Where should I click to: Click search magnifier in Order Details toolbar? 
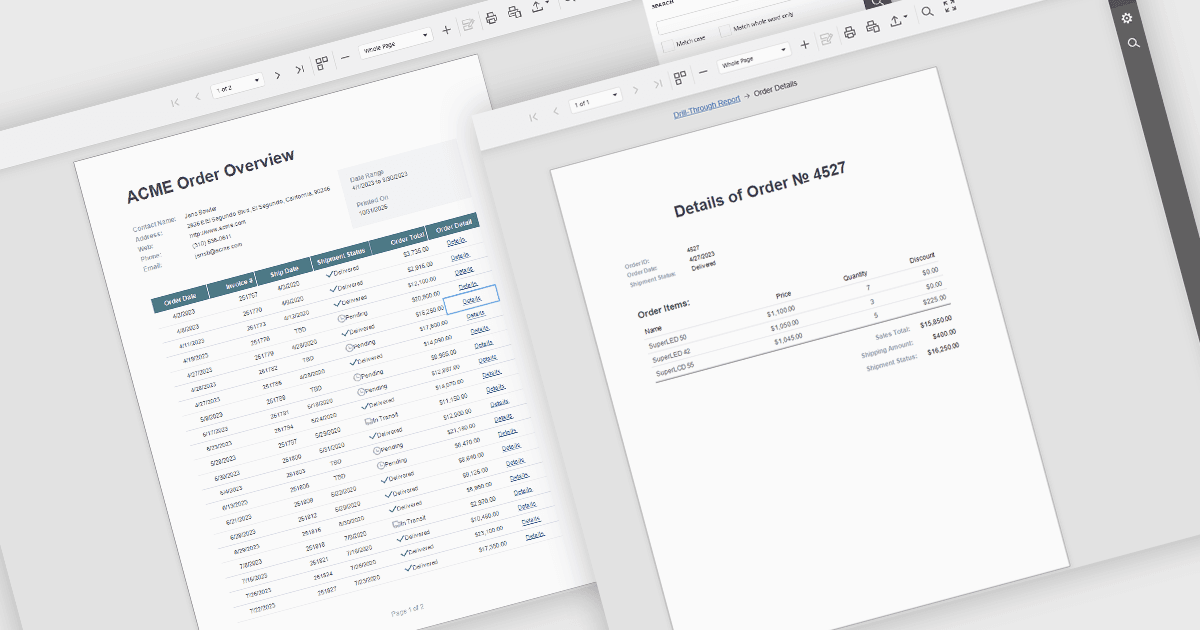click(x=928, y=11)
